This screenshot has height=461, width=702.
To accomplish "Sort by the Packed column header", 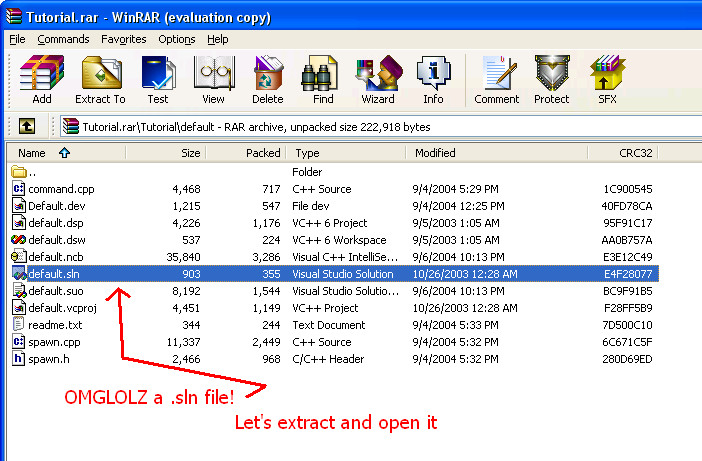I will [246, 153].
